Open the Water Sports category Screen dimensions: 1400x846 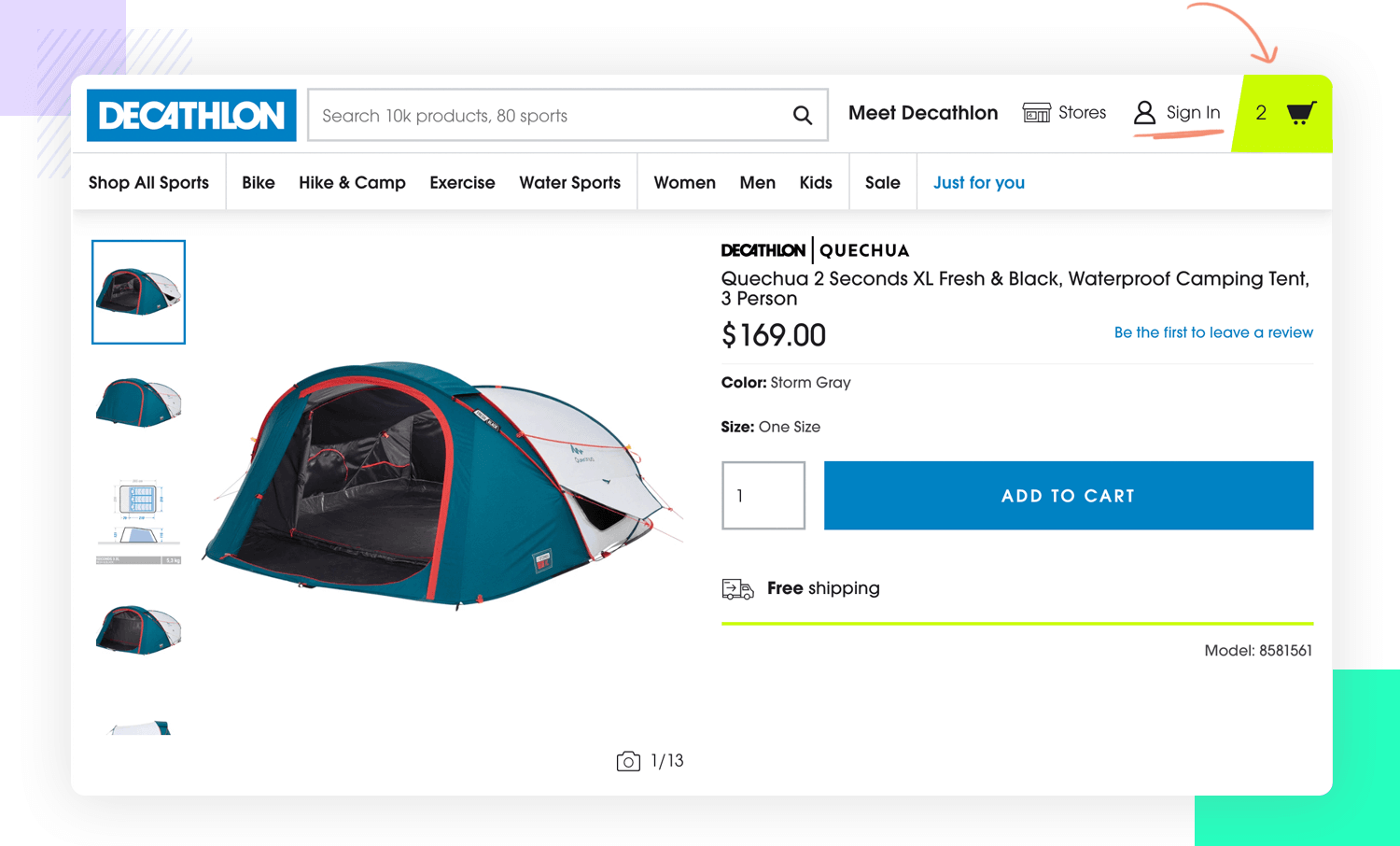[569, 183]
